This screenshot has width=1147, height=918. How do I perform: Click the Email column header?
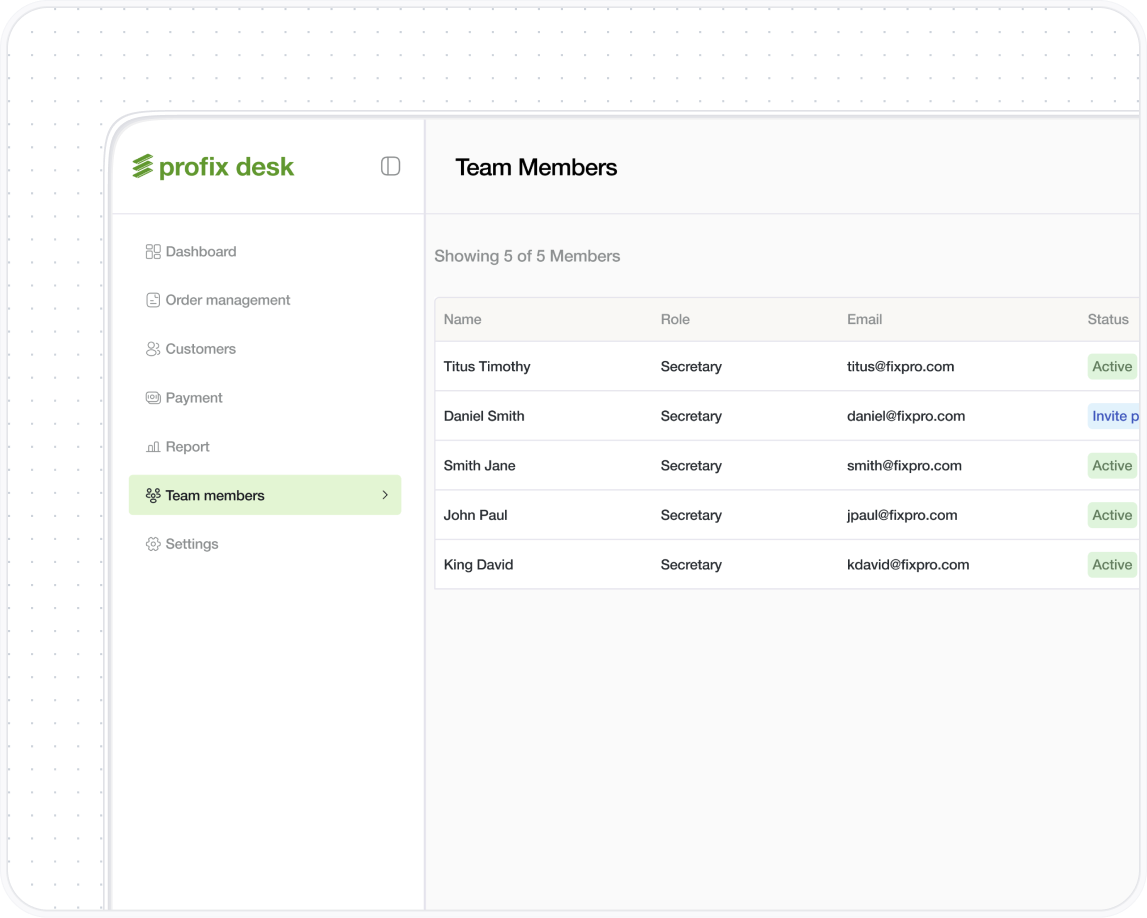[864, 320]
